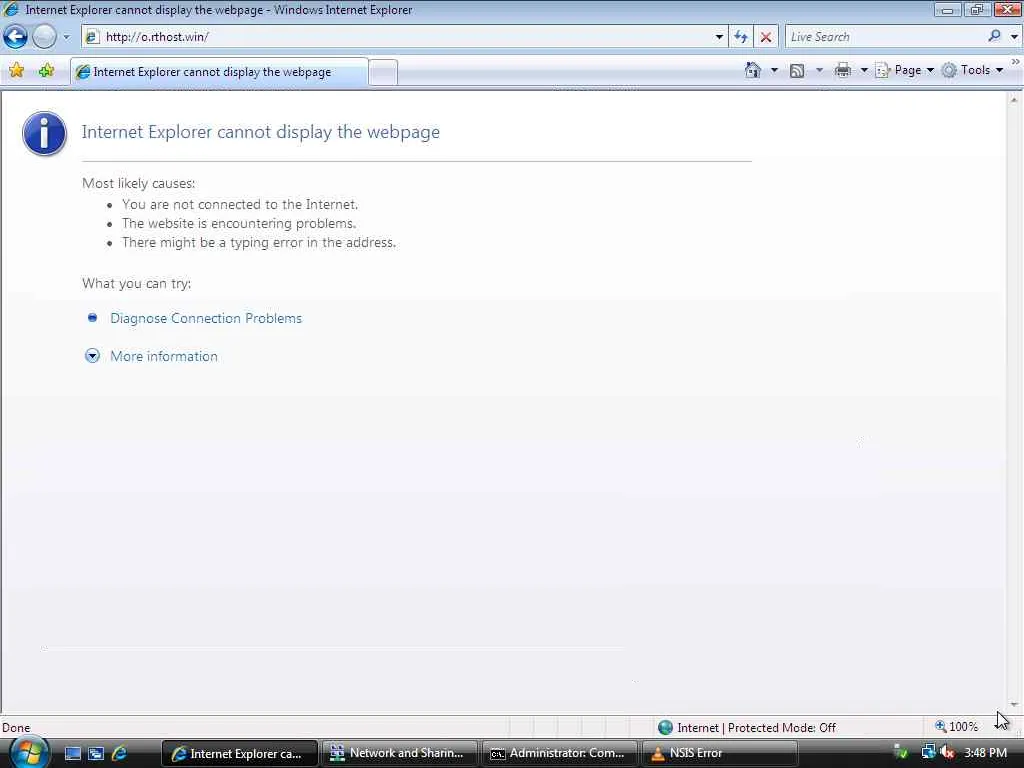The image size is (1024, 768).
Task: Click the Add to Favorites icon
Action: (x=46, y=71)
